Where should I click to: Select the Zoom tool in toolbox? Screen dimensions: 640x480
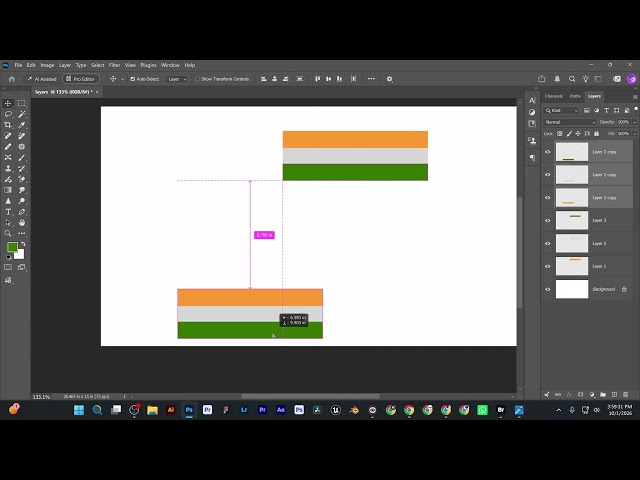[x=8, y=233]
